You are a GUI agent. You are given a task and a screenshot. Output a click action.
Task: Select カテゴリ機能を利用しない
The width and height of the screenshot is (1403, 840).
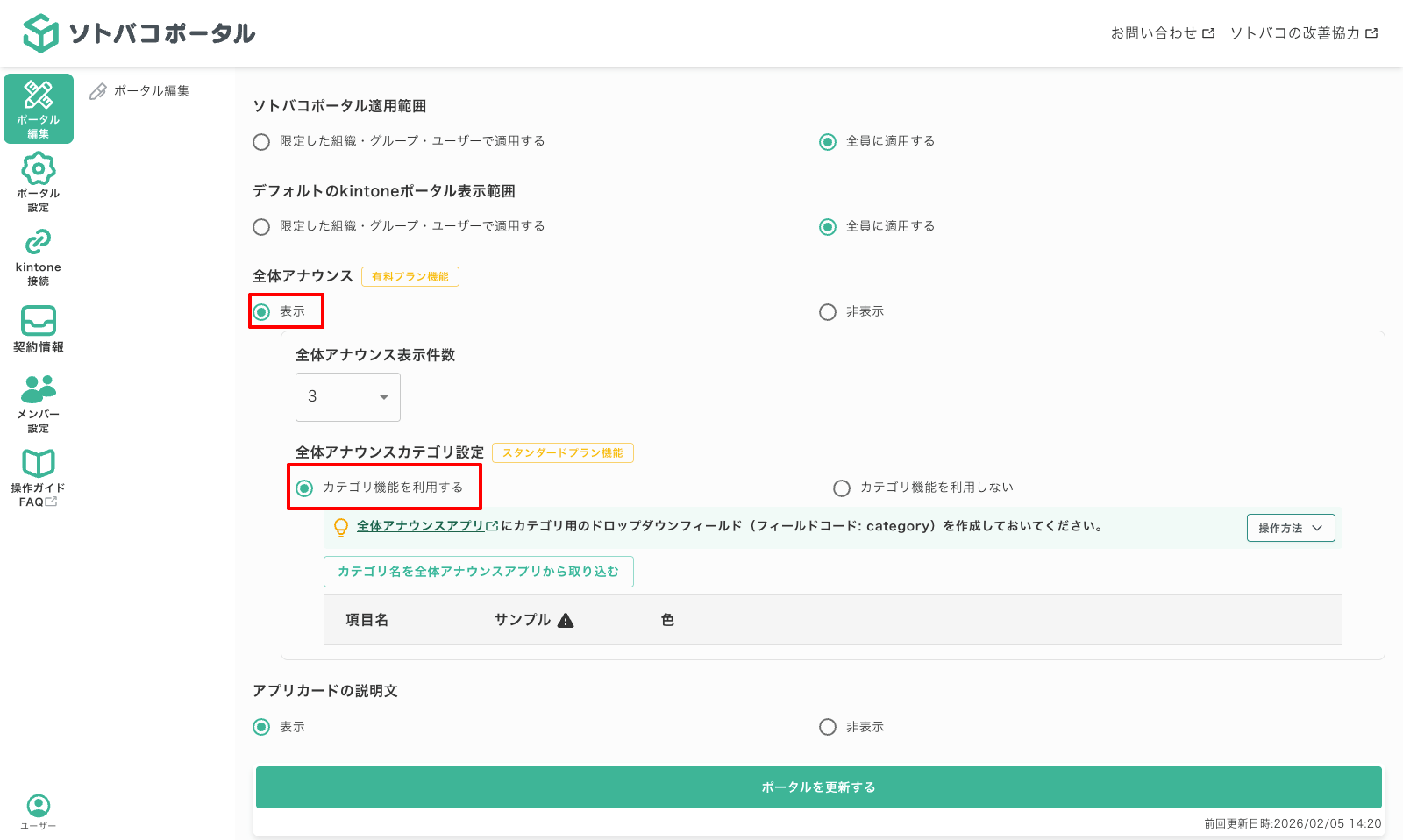[842, 488]
